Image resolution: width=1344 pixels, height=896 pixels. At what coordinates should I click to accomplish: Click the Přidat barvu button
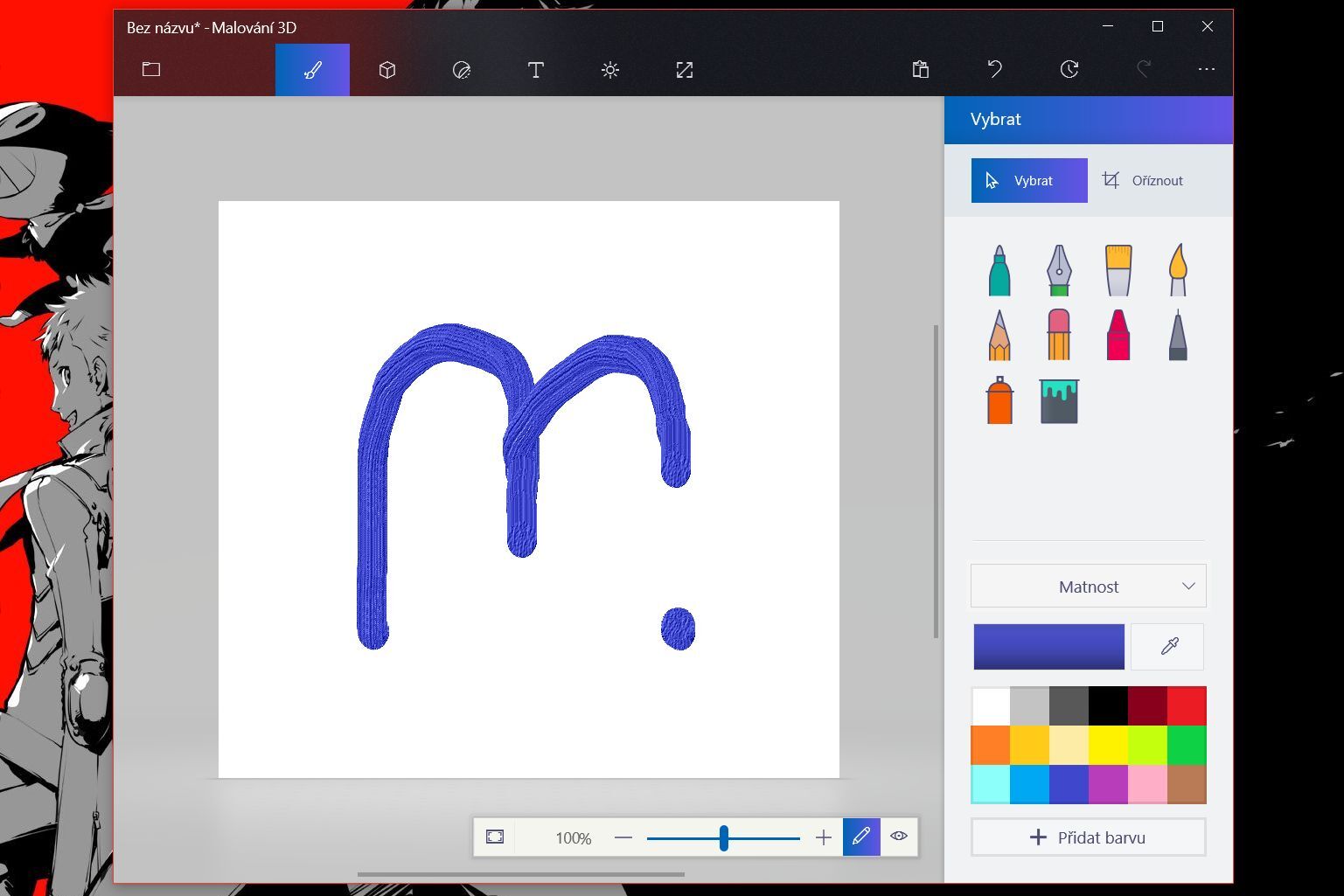pyautogui.click(x=1087, y=837)
